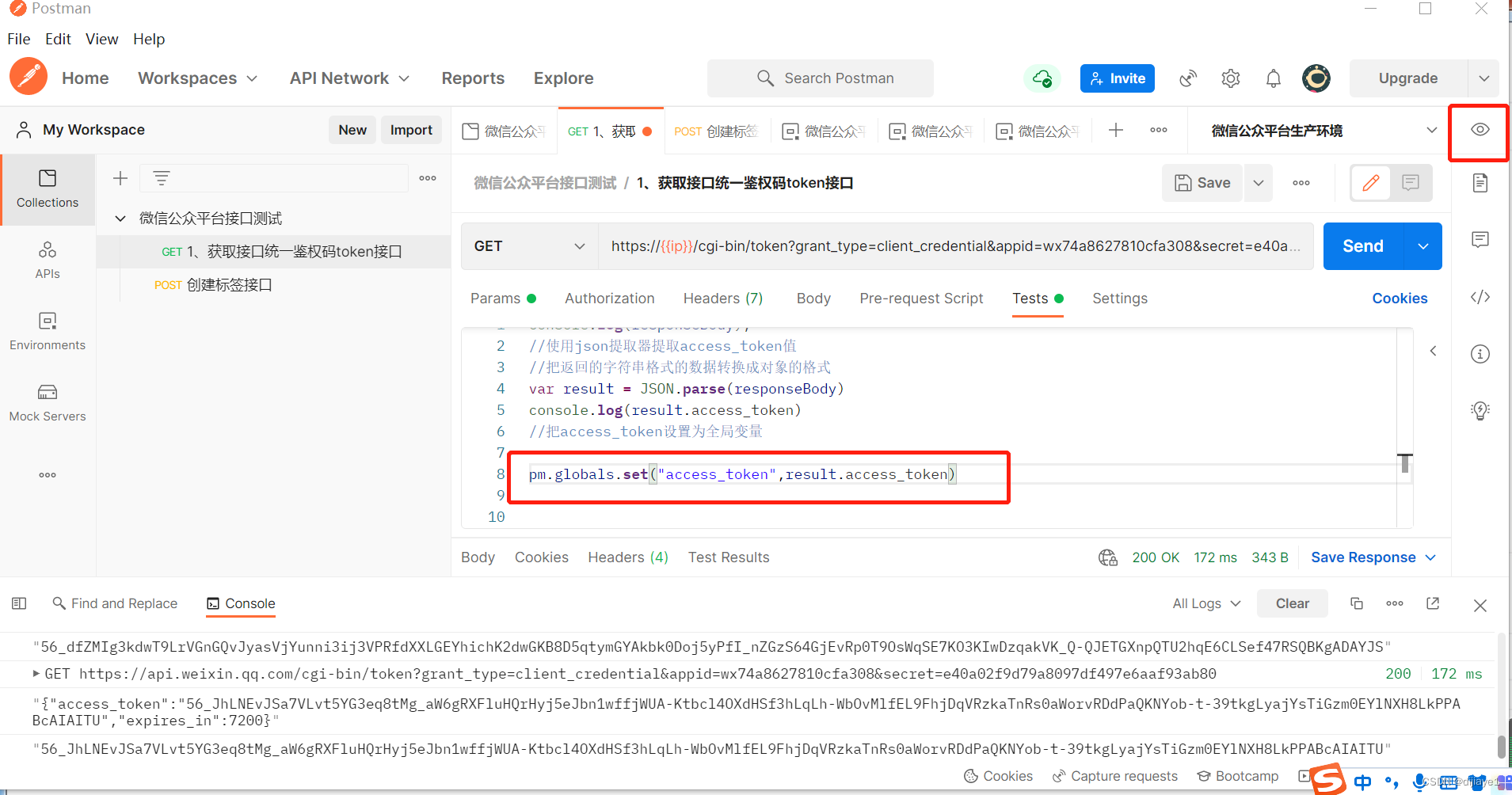Open Send options dropdown arrow
1512x795 pixels.
(1422, 246)
